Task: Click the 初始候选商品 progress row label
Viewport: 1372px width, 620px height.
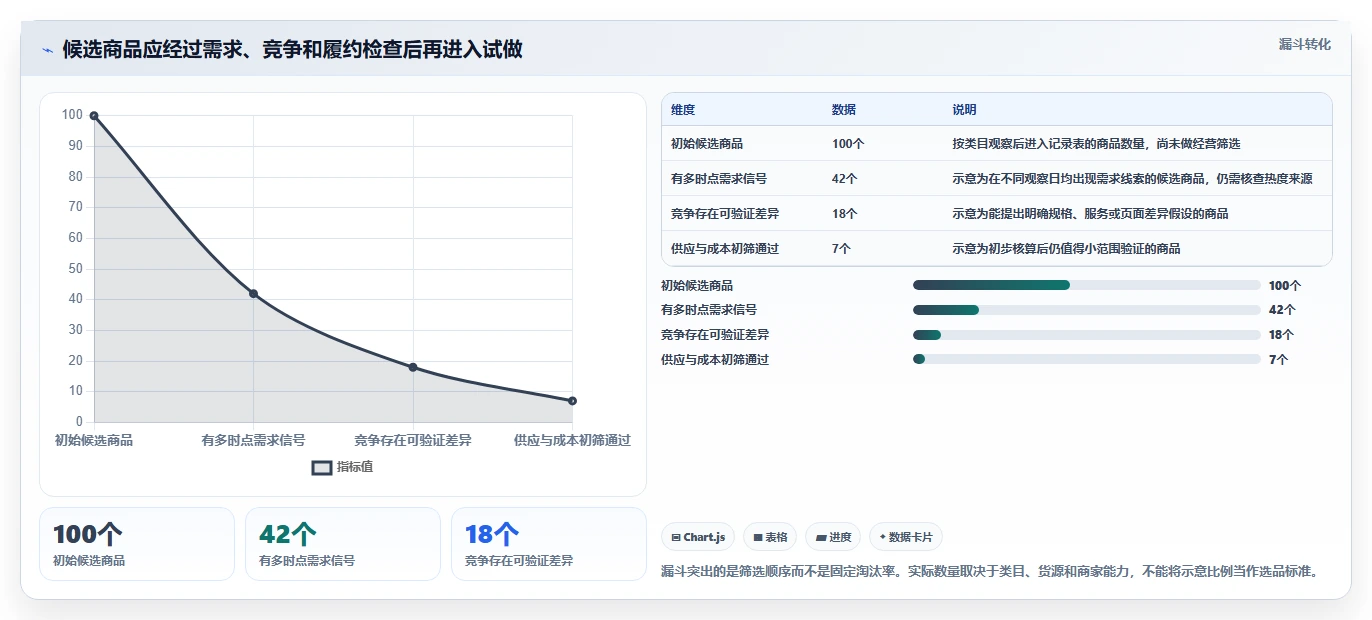Action: coord(697,286)
